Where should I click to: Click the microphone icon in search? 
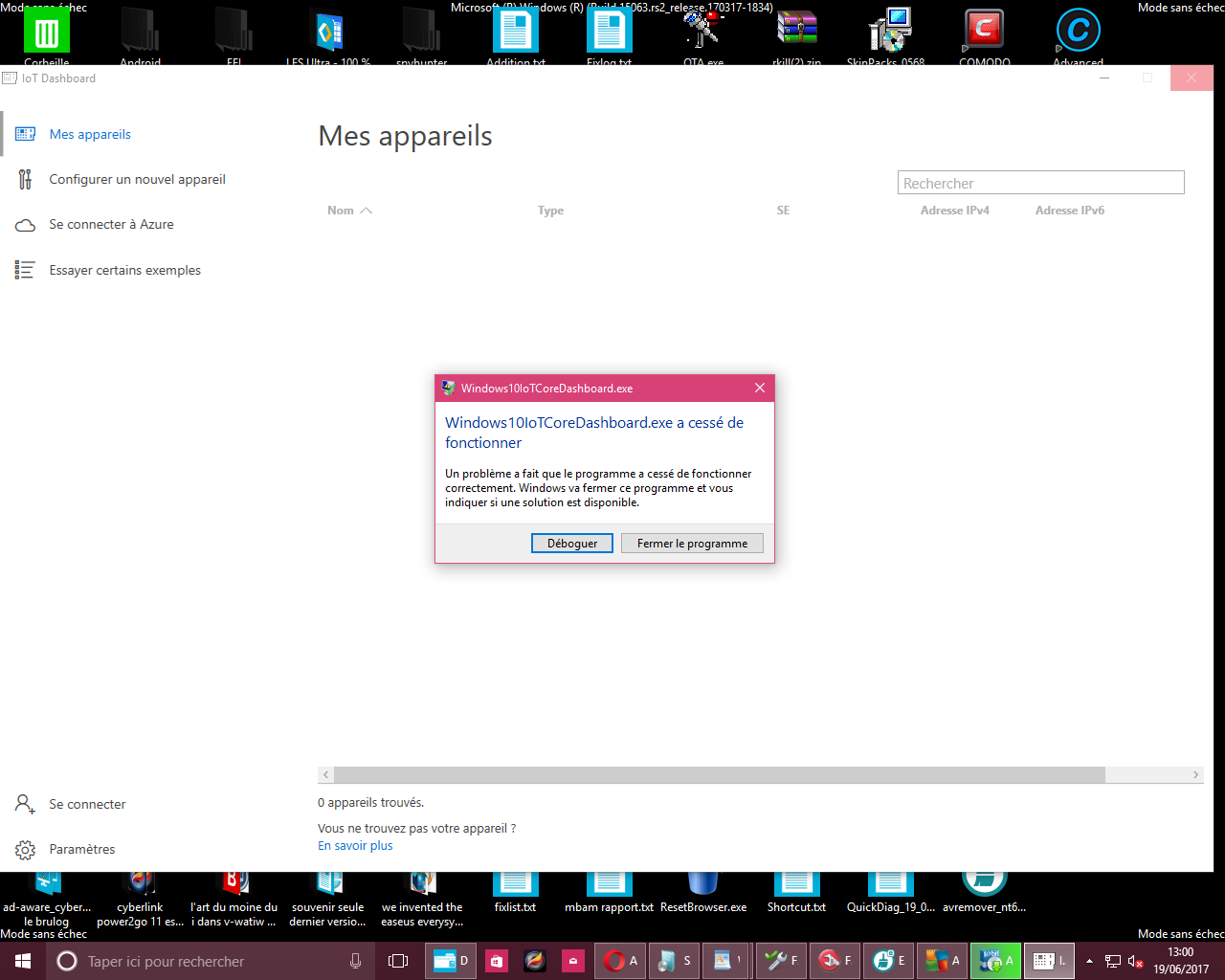(x=355, y=961)
